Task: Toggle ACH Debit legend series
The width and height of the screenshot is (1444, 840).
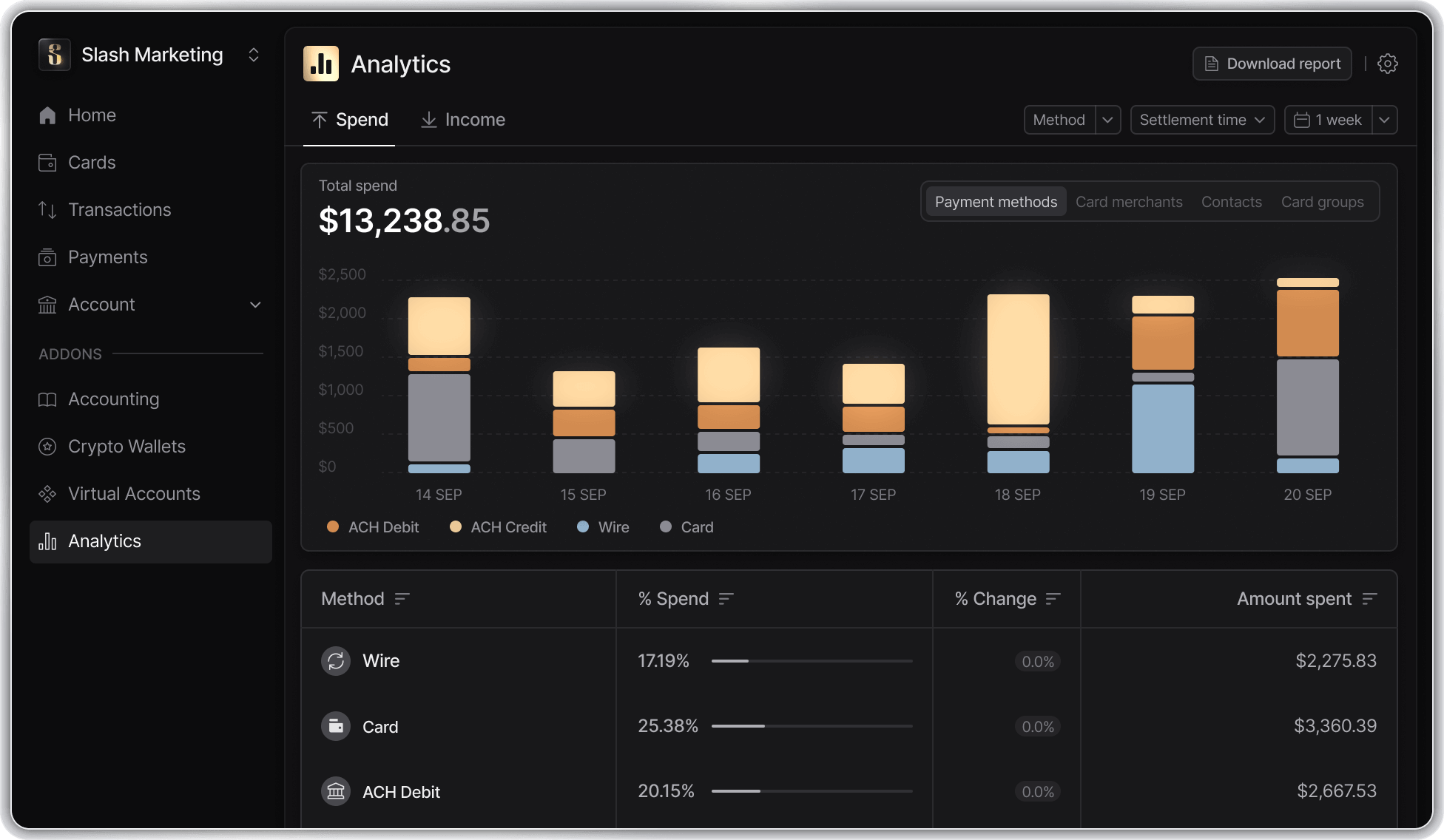Action: (373, 527)
